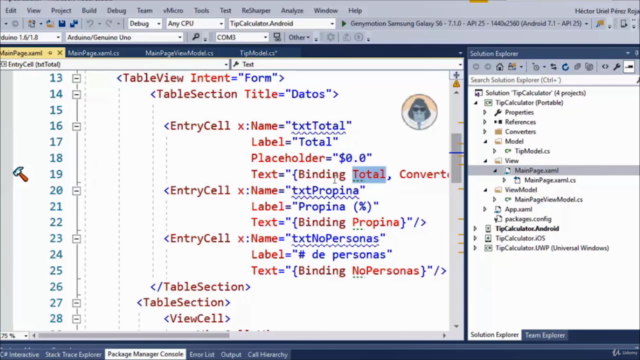The image size is (640, 360).
Task: Open the COM3 port dropdown
Action: click(x=242, y=37)
